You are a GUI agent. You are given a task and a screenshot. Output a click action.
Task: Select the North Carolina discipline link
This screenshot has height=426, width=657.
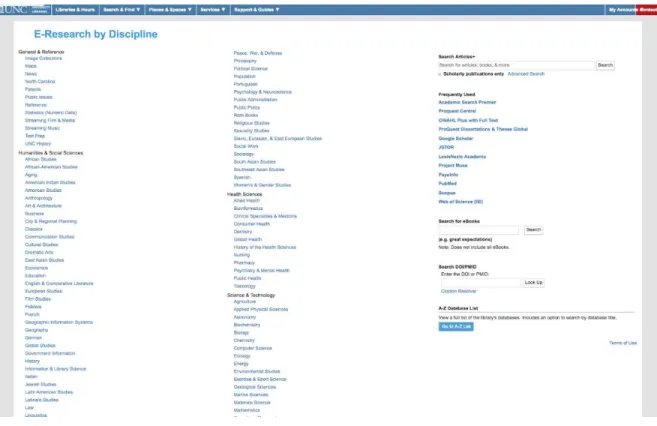click(40, 82)
